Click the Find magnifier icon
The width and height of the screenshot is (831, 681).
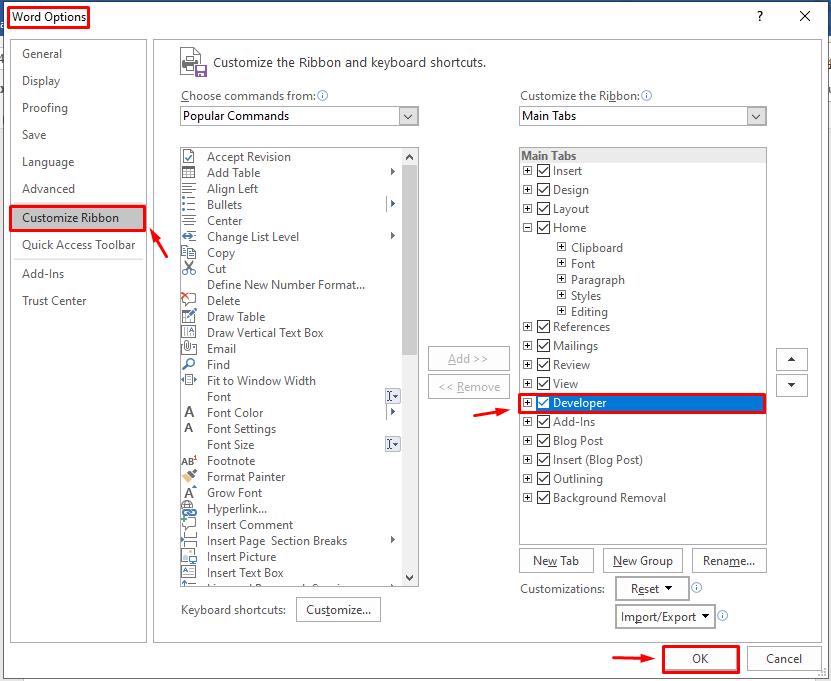click(x=188, y=364)
